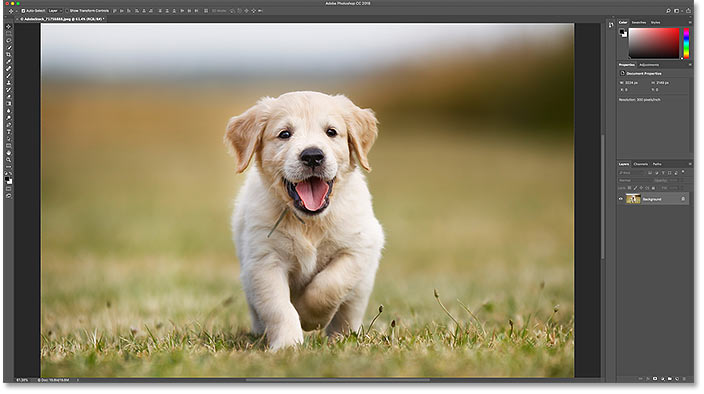Select the Clone Stamp tool
Screen dimensions: 704x394
(x=9, y=83)
